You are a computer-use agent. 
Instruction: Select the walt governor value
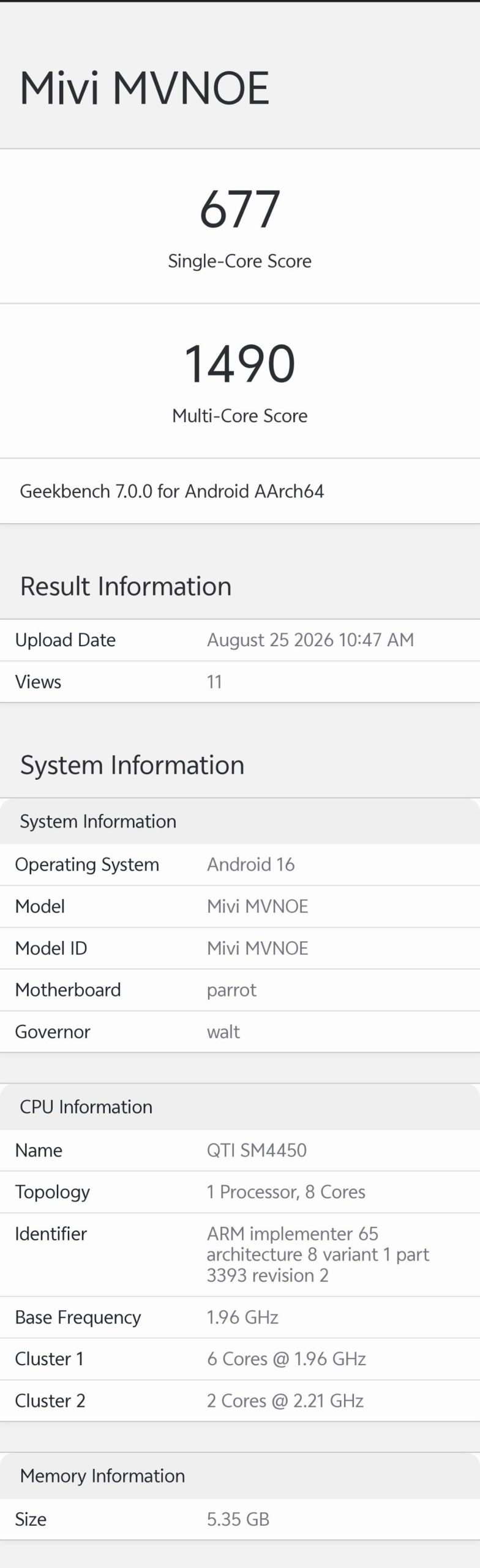(x=223, y=1032)
